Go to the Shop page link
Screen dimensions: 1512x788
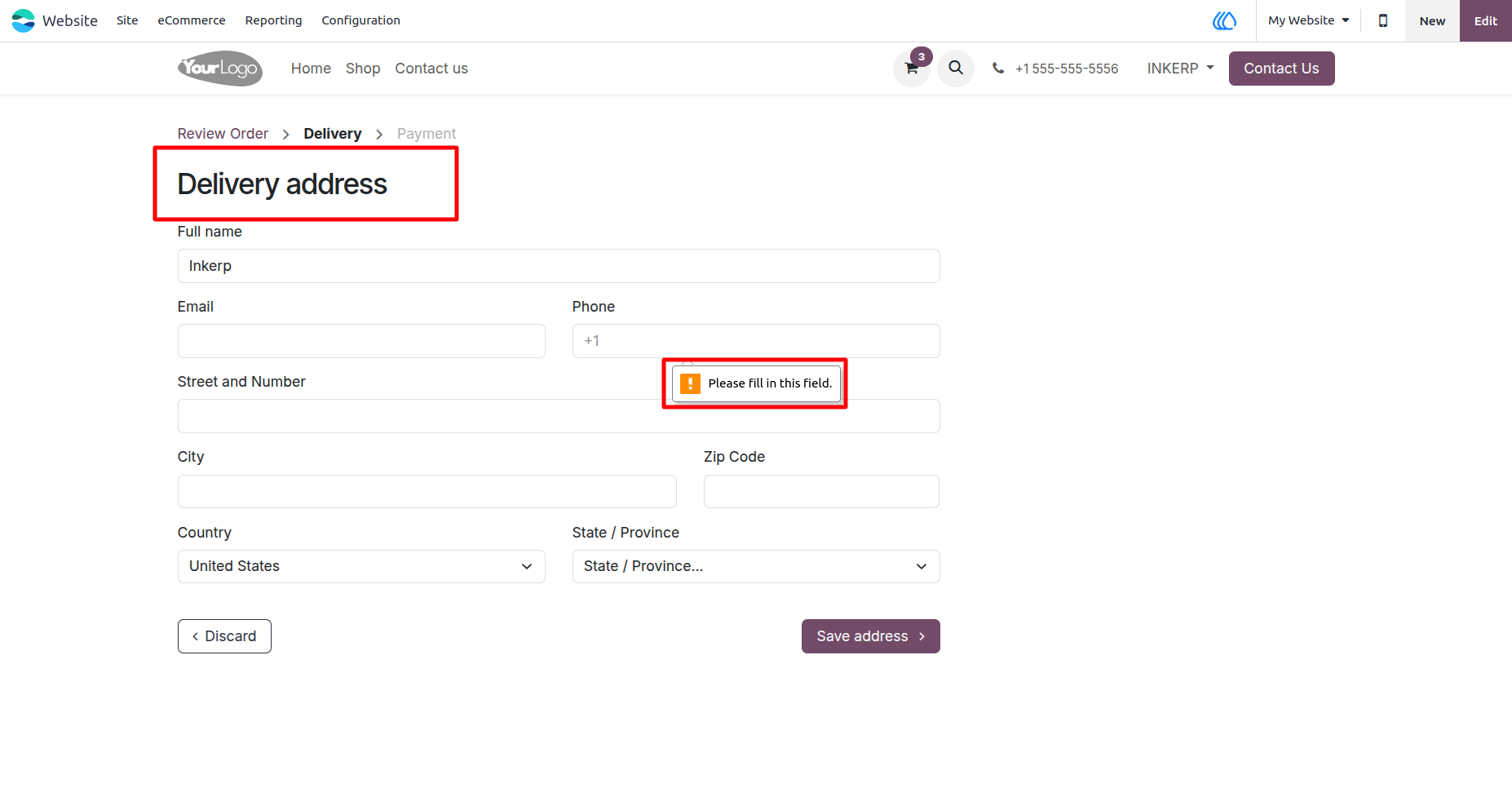[x=363, y=69]
